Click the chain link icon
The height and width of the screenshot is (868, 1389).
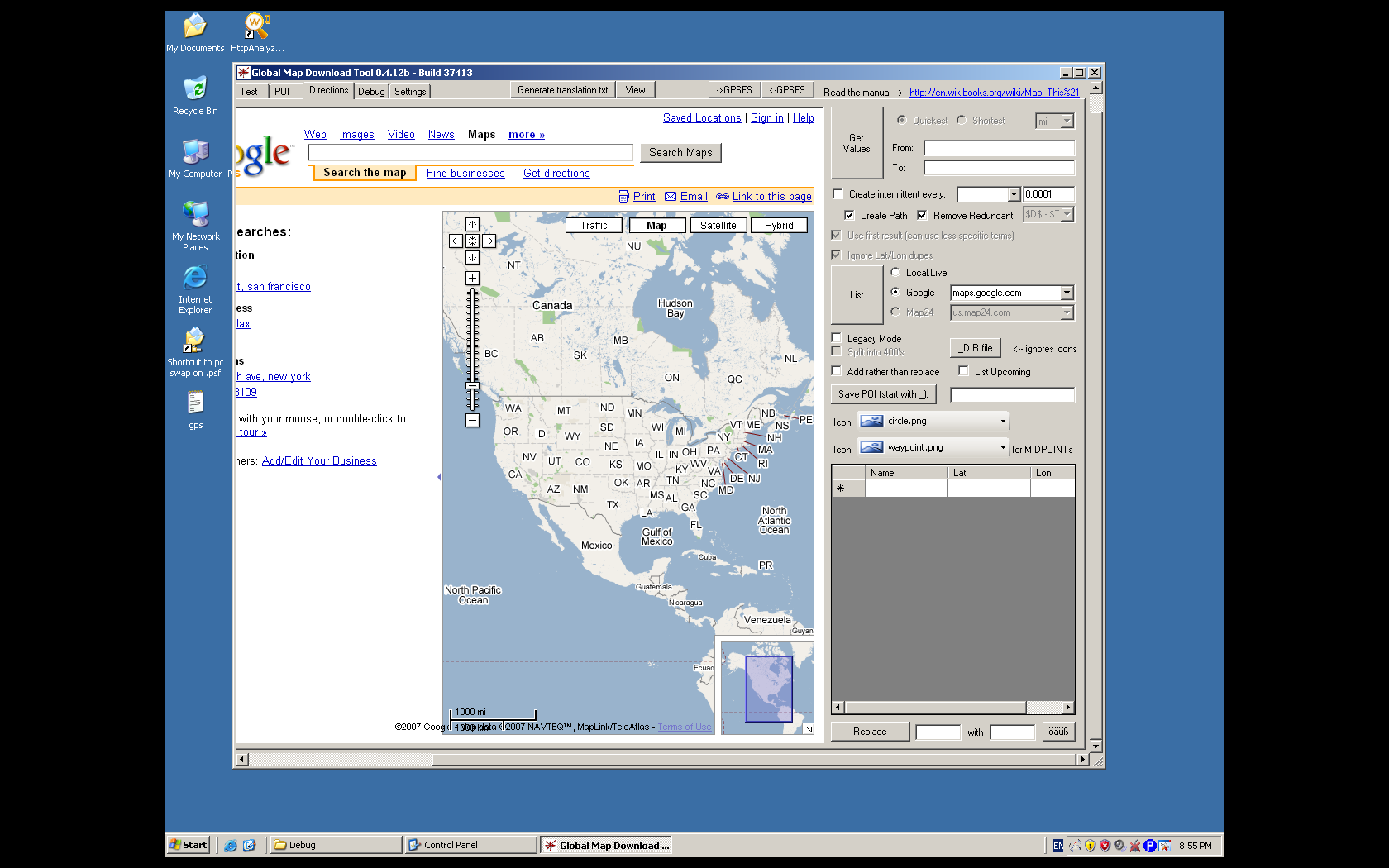pyautogui.click(x=723, y=197)
